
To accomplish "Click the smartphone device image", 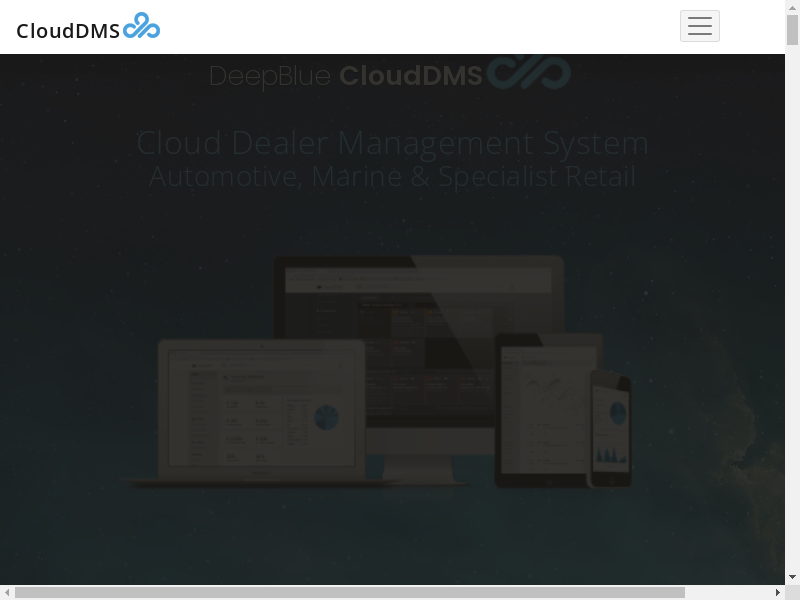I will pyautogui.click(x=609, y=427).
